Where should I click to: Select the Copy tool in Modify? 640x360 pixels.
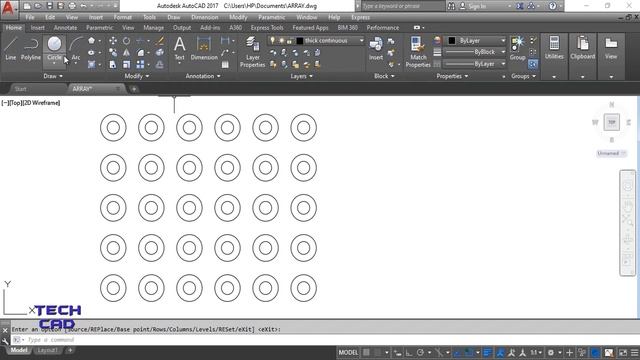point(113,53)
